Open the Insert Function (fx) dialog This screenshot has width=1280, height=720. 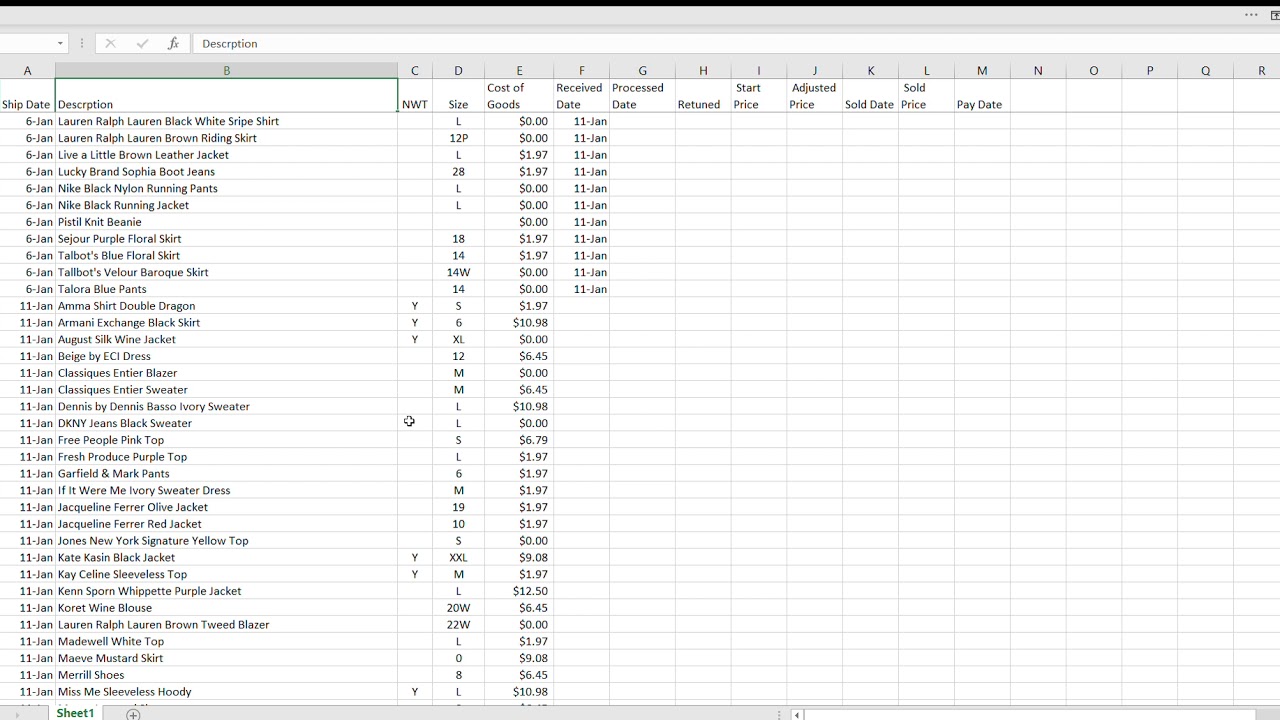174,44
